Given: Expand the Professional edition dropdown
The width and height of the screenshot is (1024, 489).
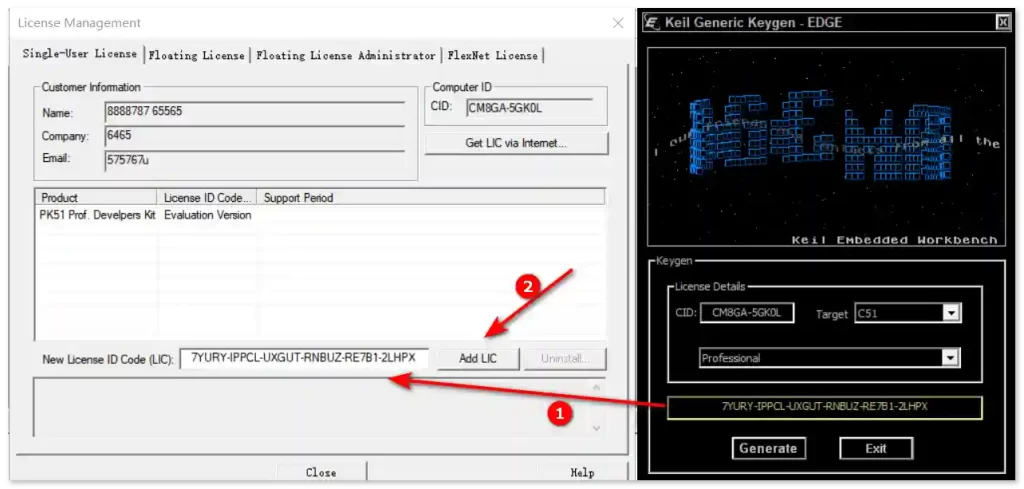Looking at the screenshot, I should click(x=951, y=358).
